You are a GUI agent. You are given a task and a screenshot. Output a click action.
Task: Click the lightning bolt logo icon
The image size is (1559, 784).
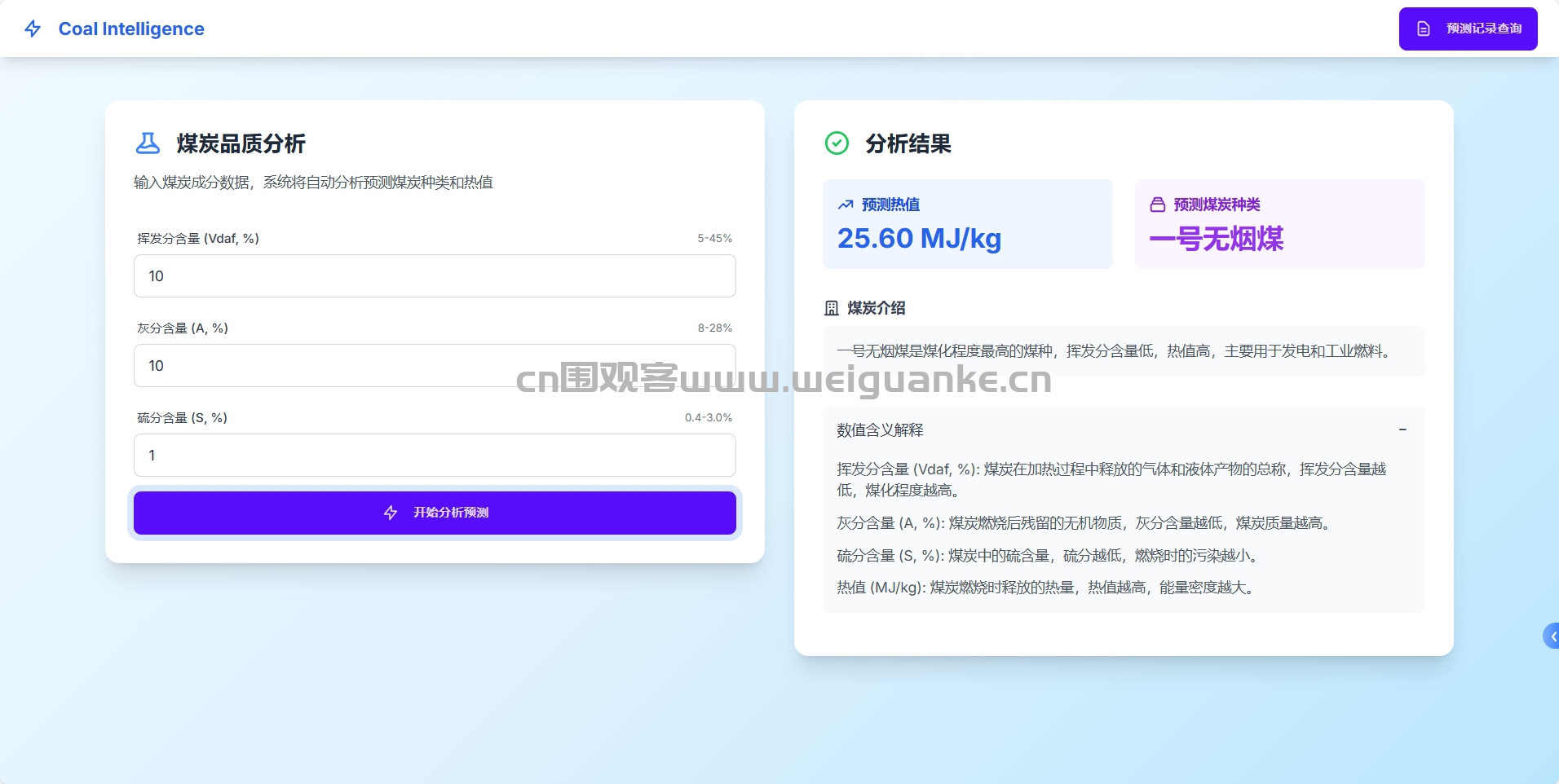pyautogui.click(x=33, y=29)
